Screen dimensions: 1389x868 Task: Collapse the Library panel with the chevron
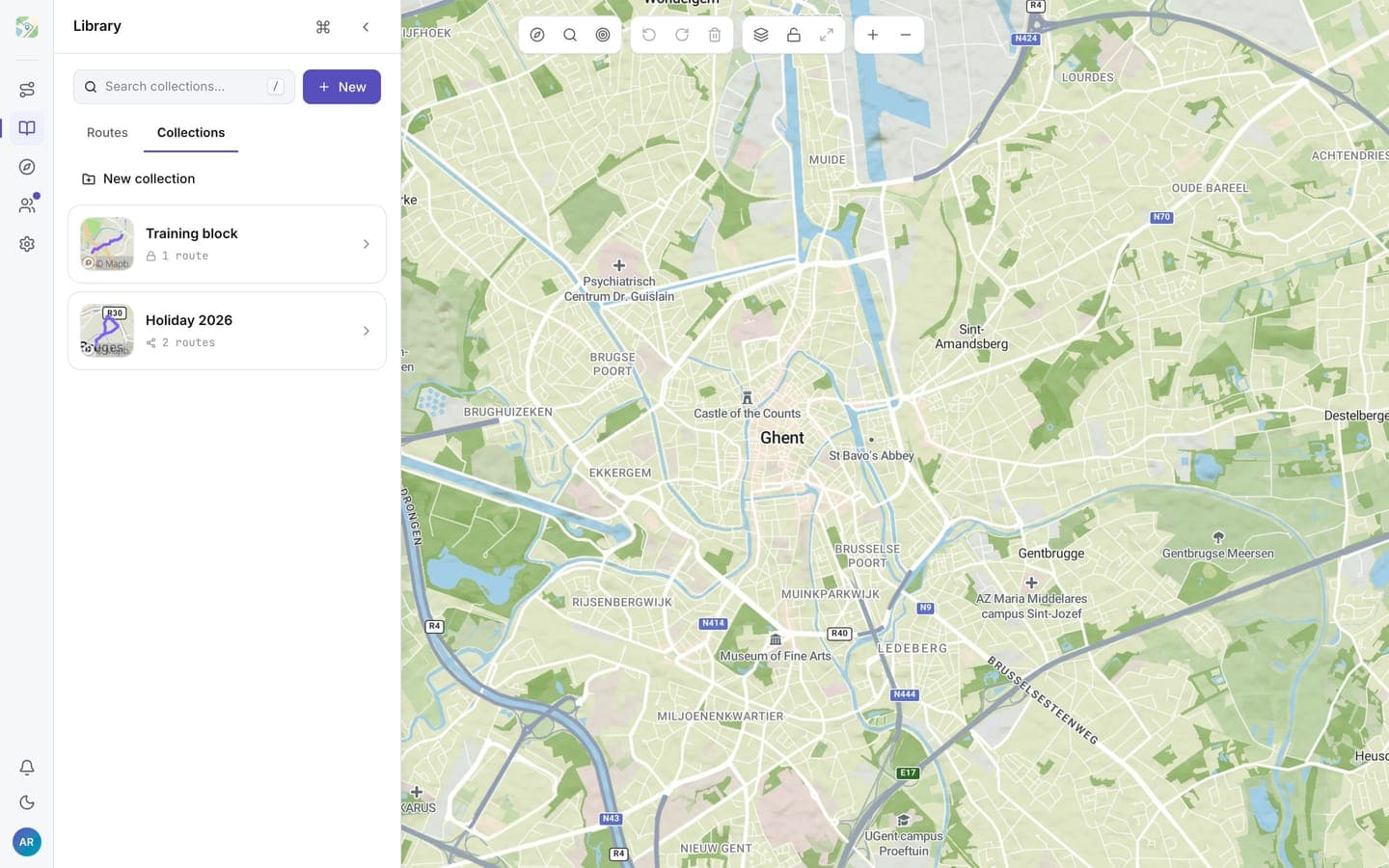tap(366, 27)
